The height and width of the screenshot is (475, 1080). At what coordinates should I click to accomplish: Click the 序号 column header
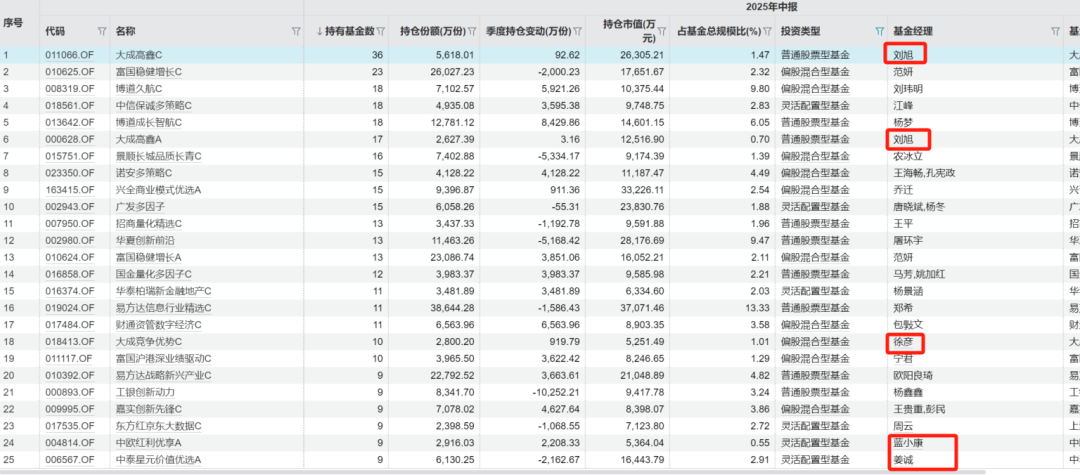click(13, 24)
